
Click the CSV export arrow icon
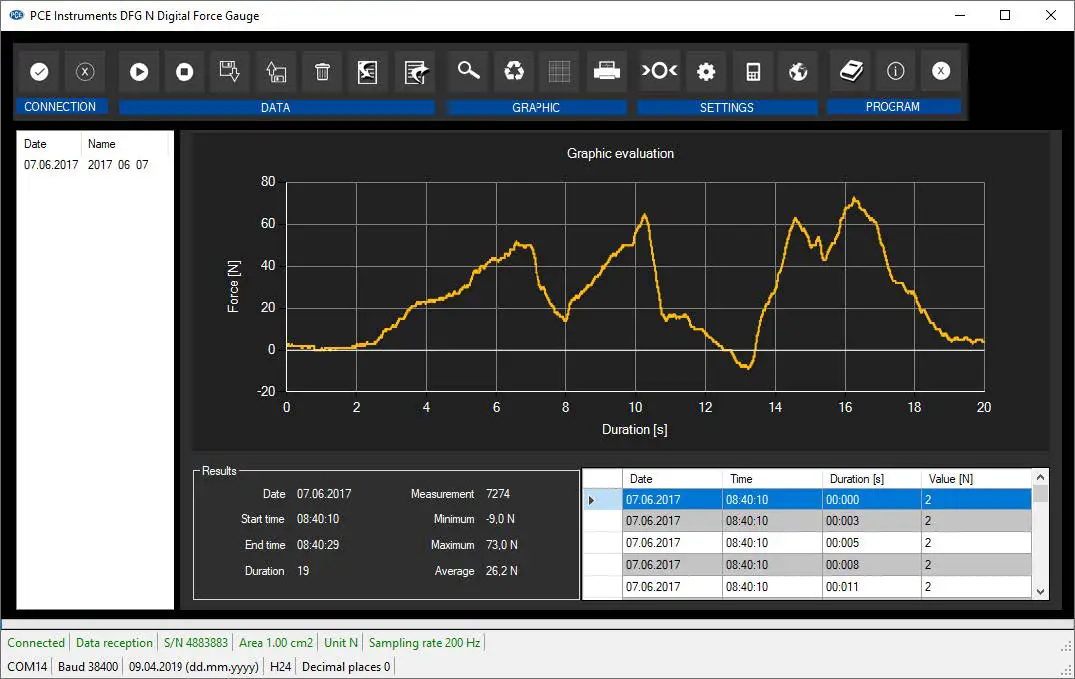tap(415, 71)
